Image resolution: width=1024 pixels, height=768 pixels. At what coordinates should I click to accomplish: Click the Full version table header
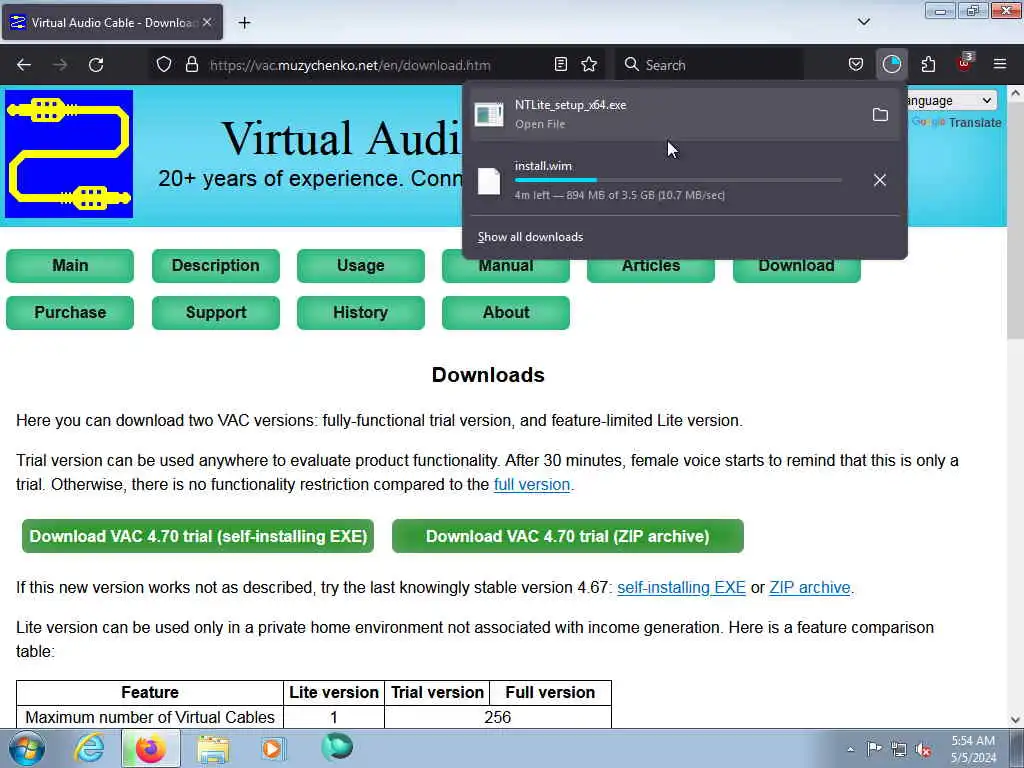[x=550, y=692]
